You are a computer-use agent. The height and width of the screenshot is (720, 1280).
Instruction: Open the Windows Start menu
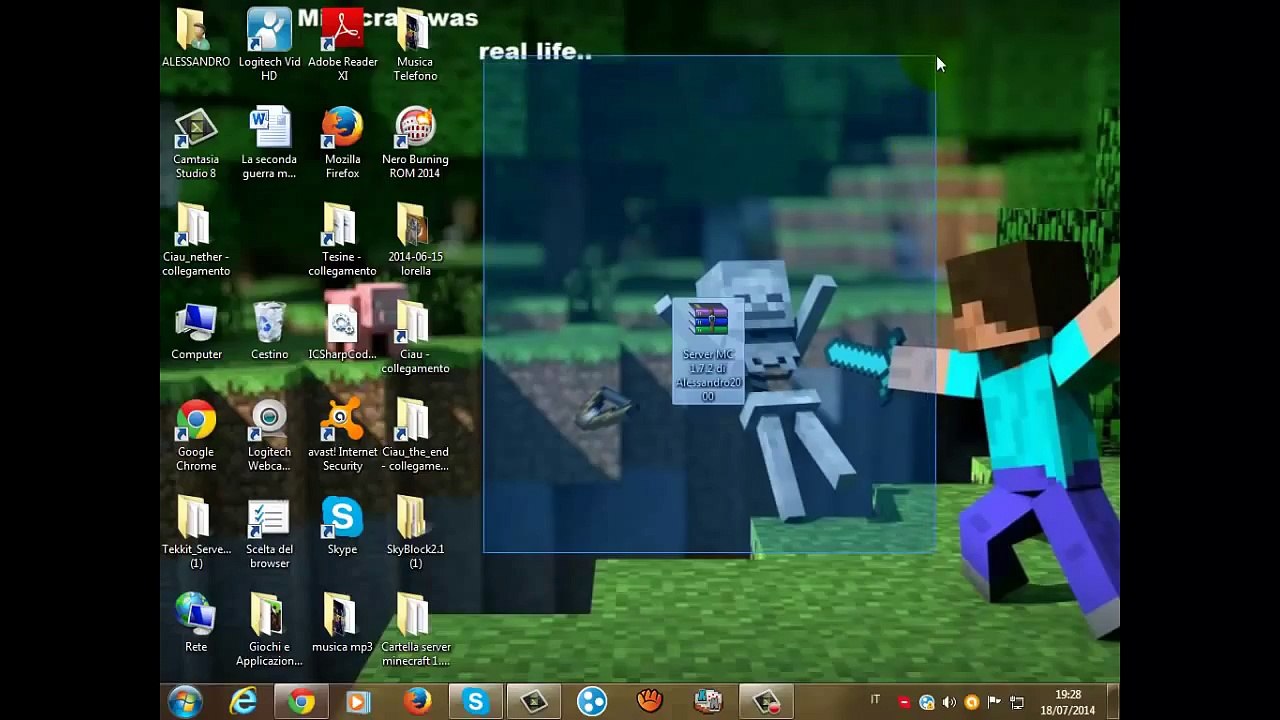[x=185, y=702]
